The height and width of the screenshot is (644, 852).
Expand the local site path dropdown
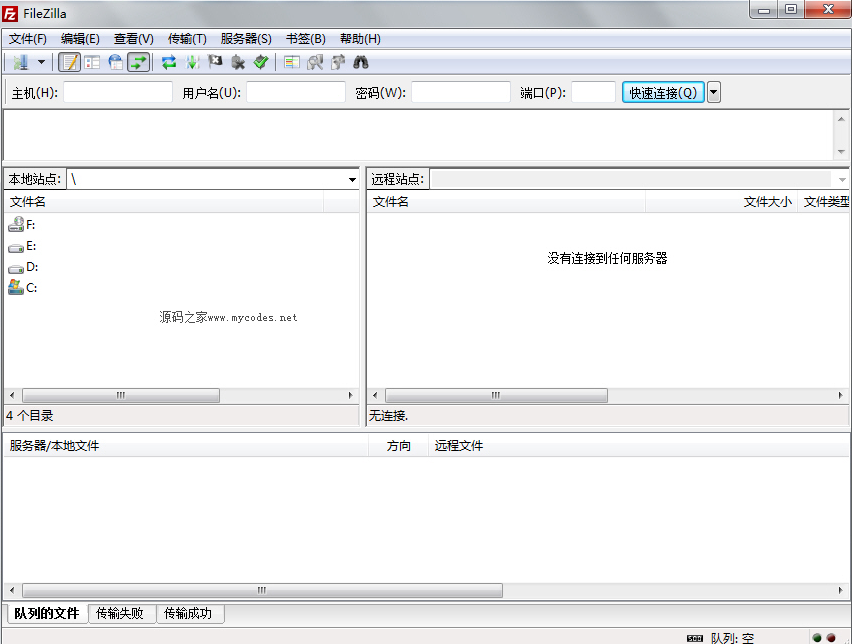[x=352, y=180]
